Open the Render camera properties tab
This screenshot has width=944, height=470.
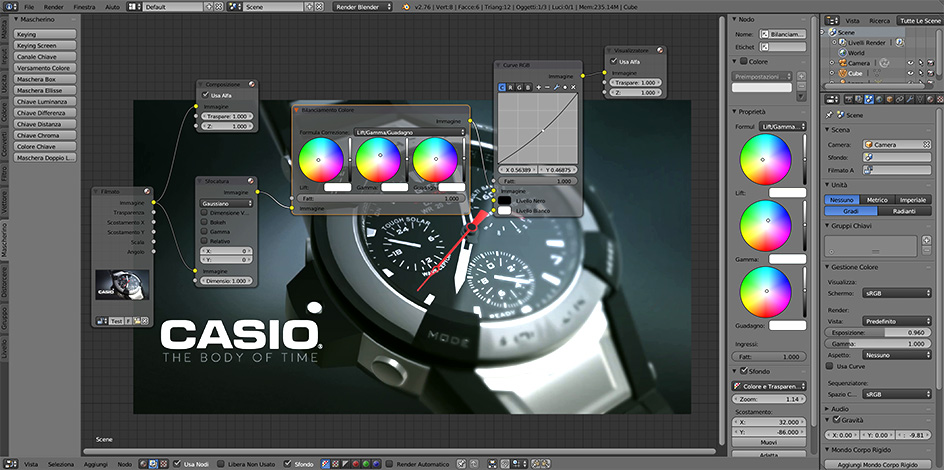[848, 99]
